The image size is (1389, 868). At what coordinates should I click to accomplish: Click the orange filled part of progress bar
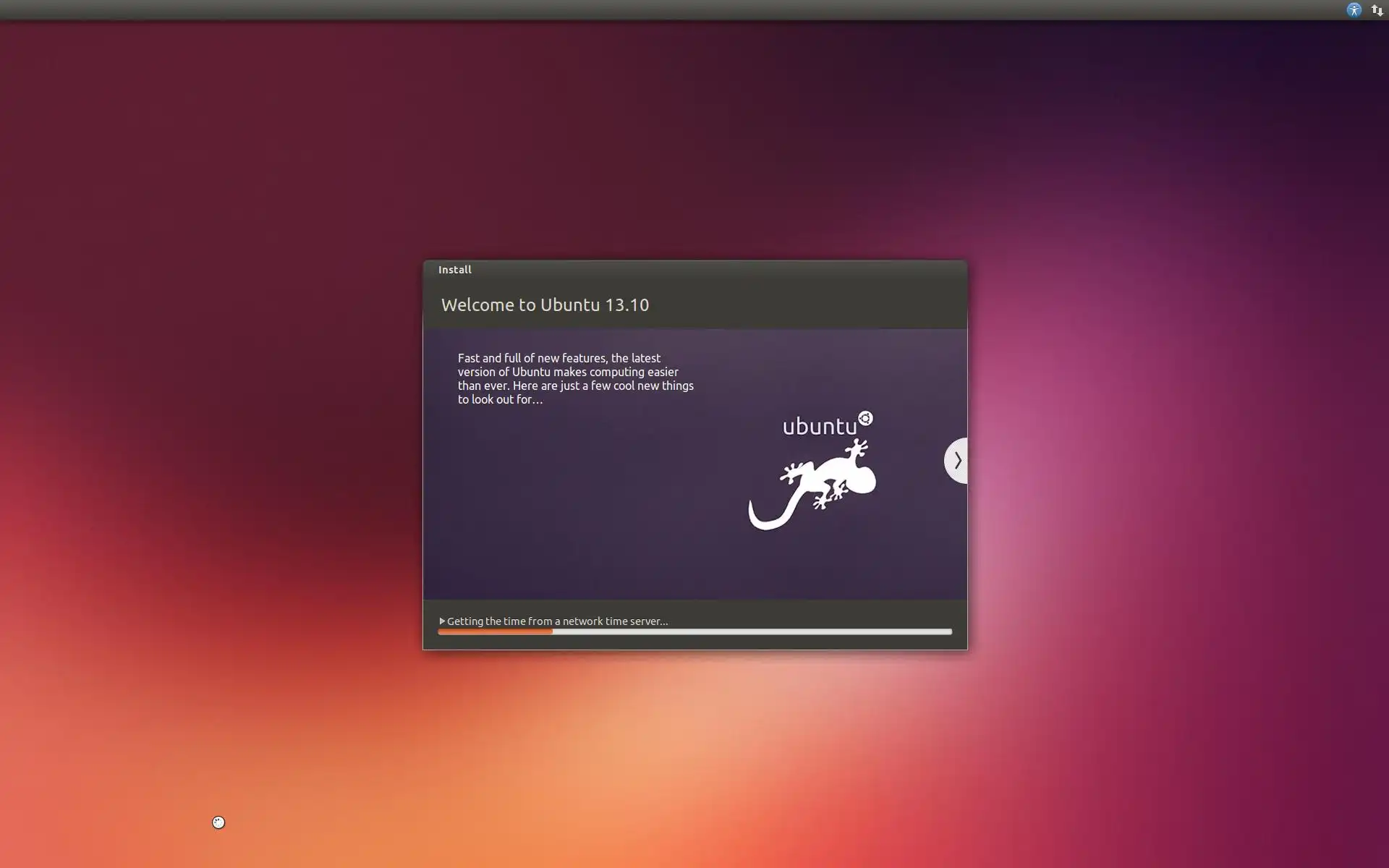click(495, 631)
